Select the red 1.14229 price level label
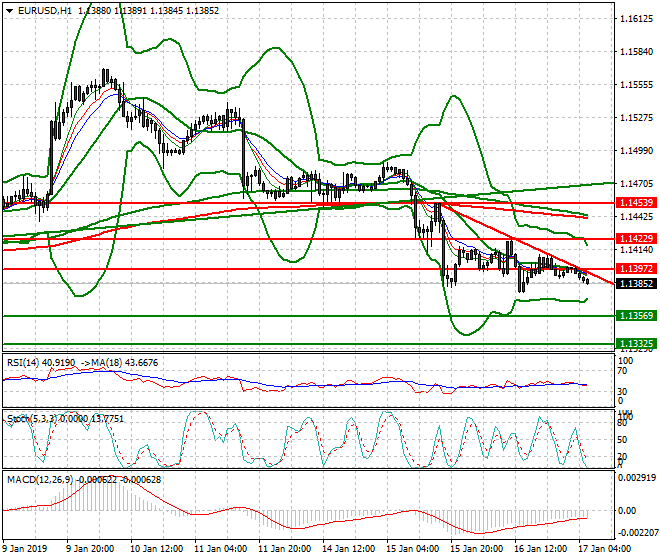Image resolution: width=660 pixels, height=560 pixels. [636, 239]
